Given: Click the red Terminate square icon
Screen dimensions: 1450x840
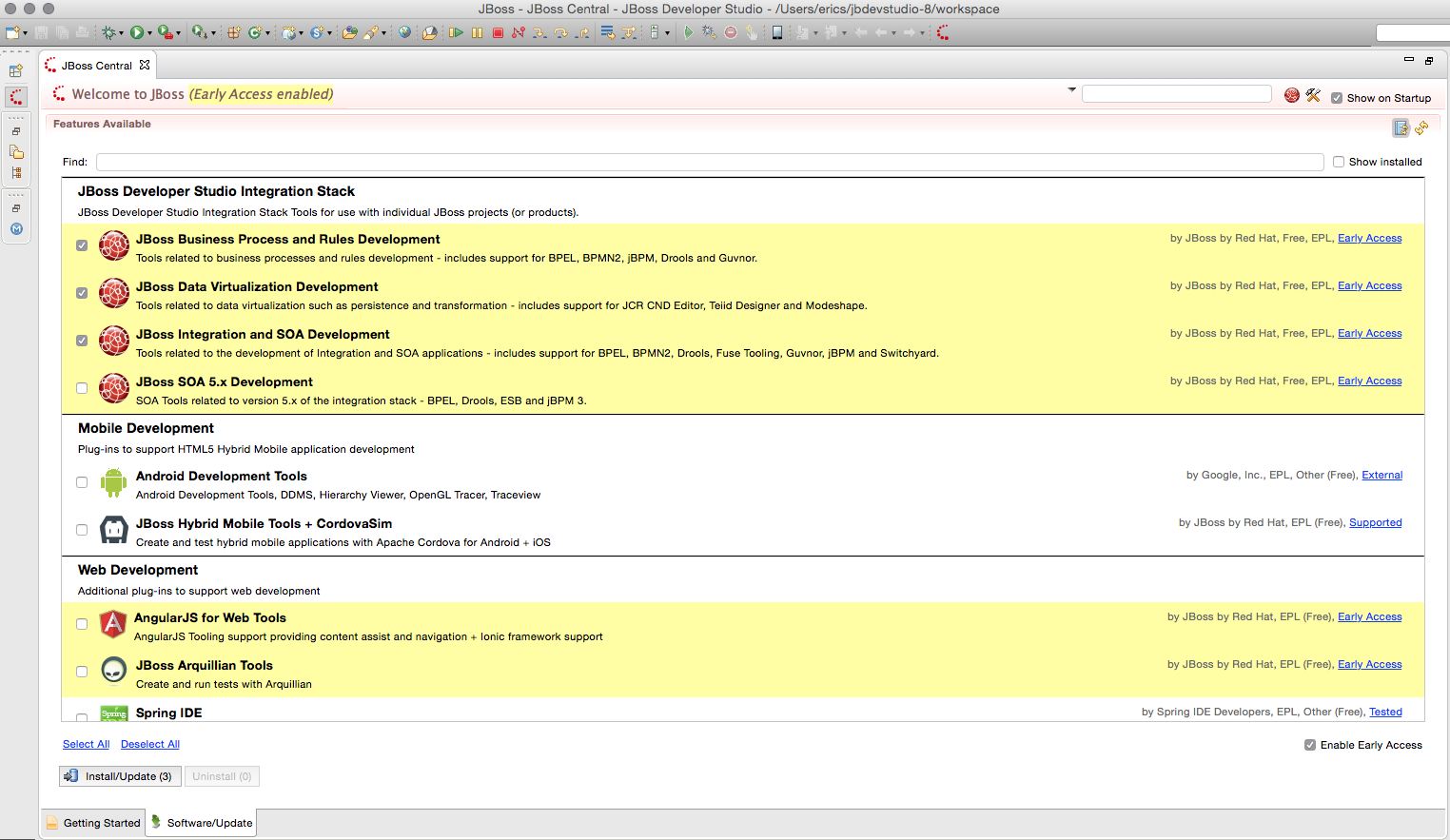Looking at the screenshot, I should 498,32.
